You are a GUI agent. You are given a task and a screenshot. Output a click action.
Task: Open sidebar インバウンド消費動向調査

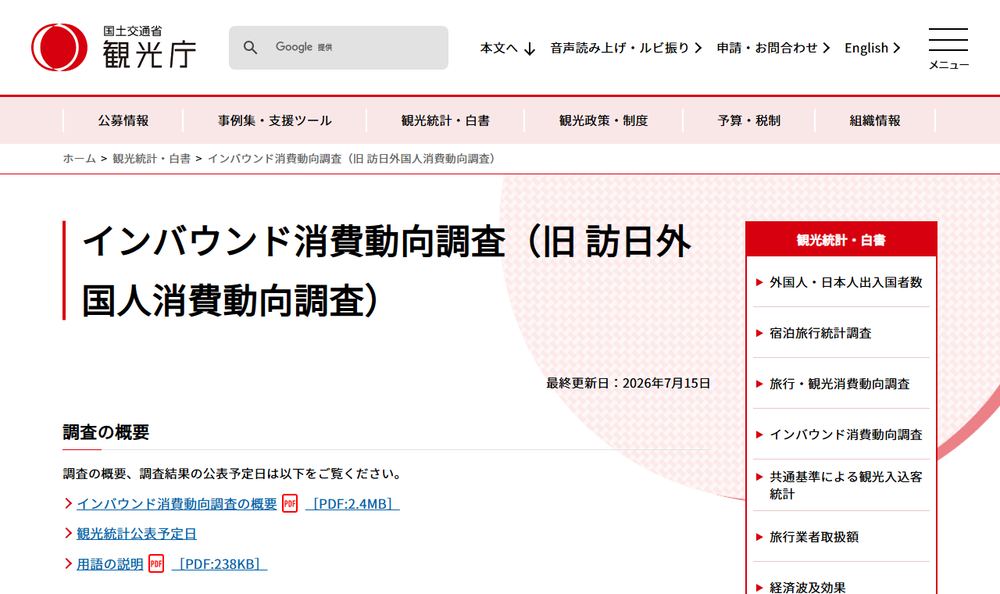846,435
